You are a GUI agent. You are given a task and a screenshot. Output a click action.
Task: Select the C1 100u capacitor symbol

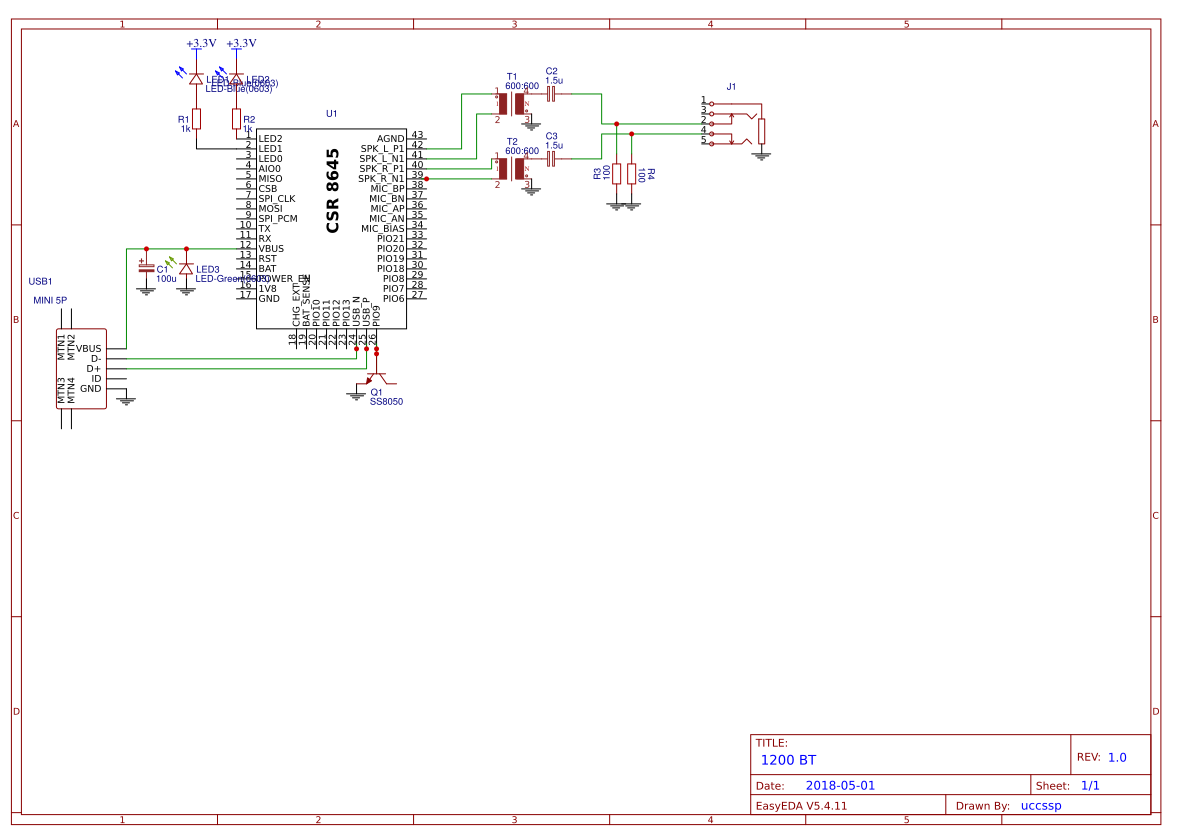[x=146, y=268]
